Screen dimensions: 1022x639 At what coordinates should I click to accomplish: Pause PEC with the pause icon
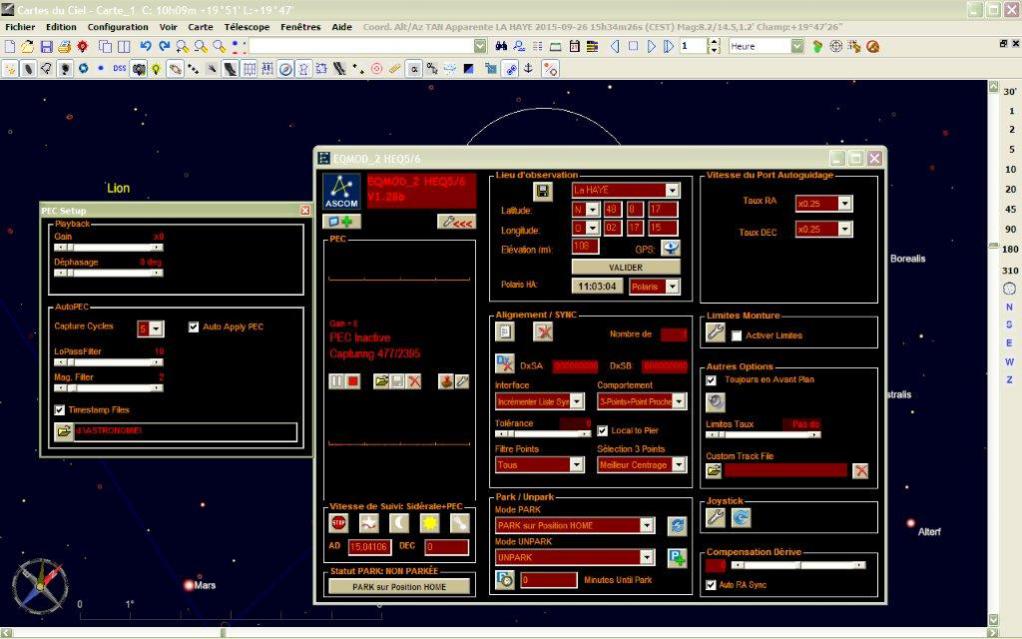pyautogui.click(x=336, y=381)
